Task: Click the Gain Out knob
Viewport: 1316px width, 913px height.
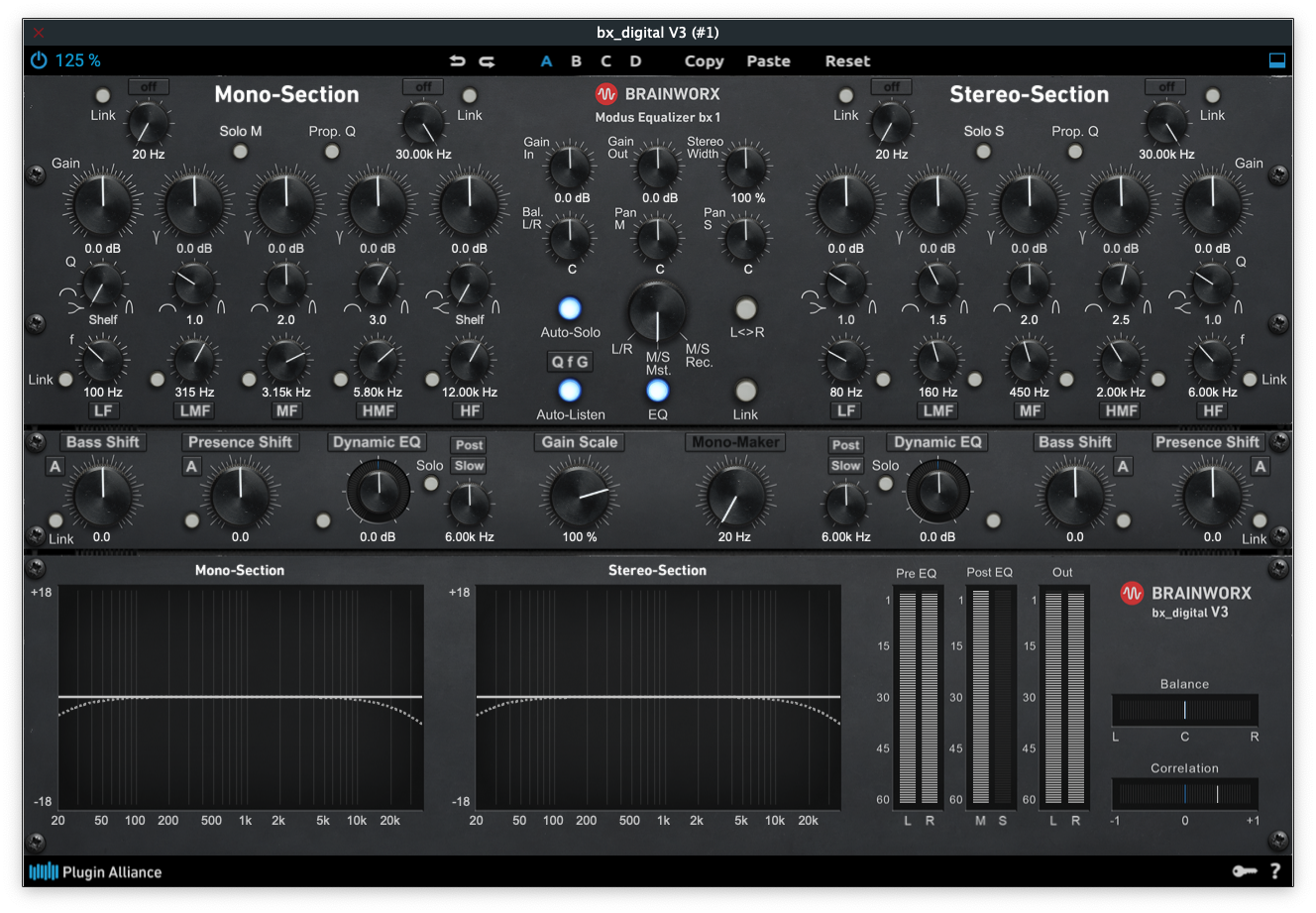Action: 659,166
